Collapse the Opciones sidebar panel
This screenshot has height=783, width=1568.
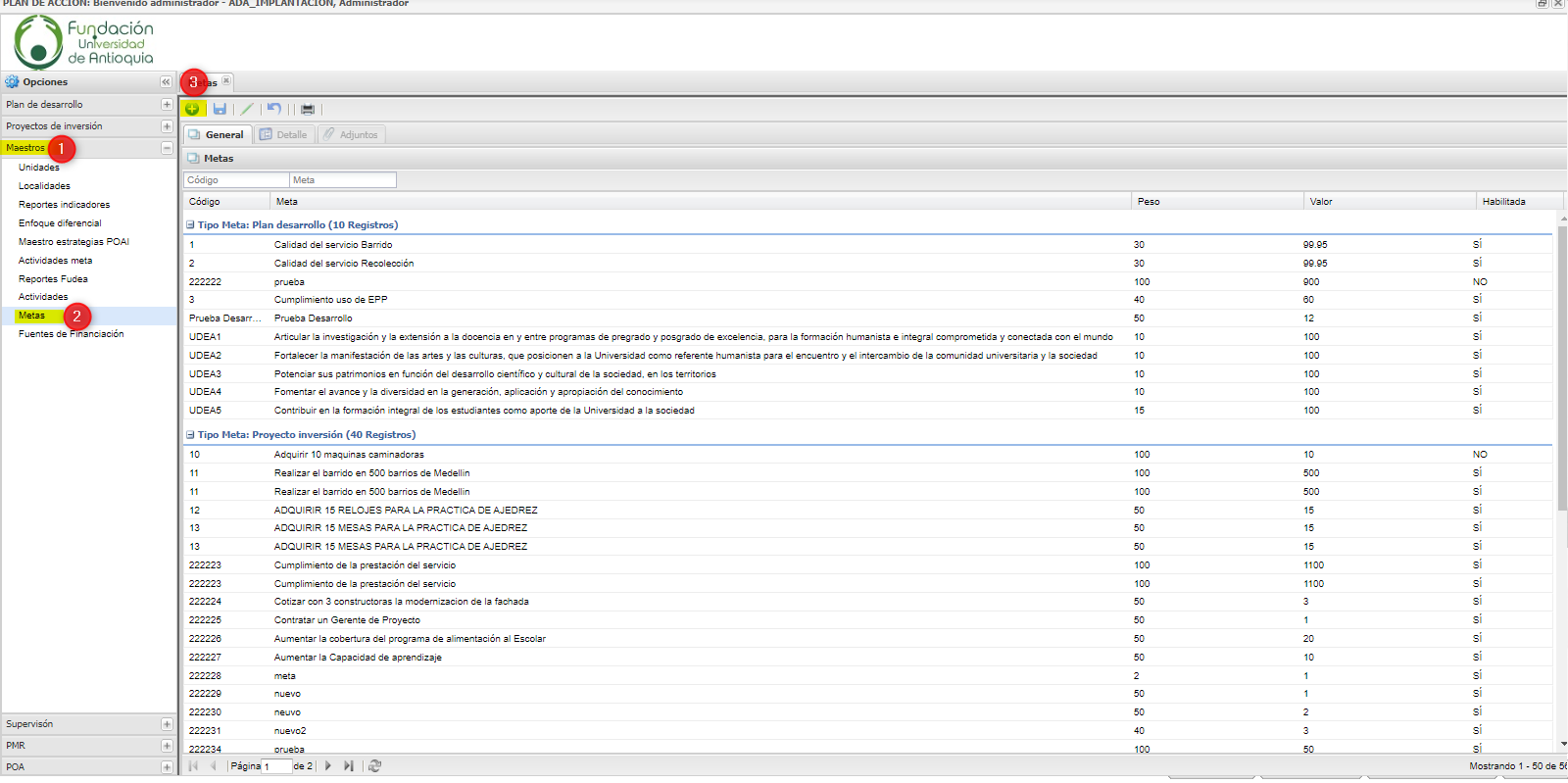(x=166, y=82)
